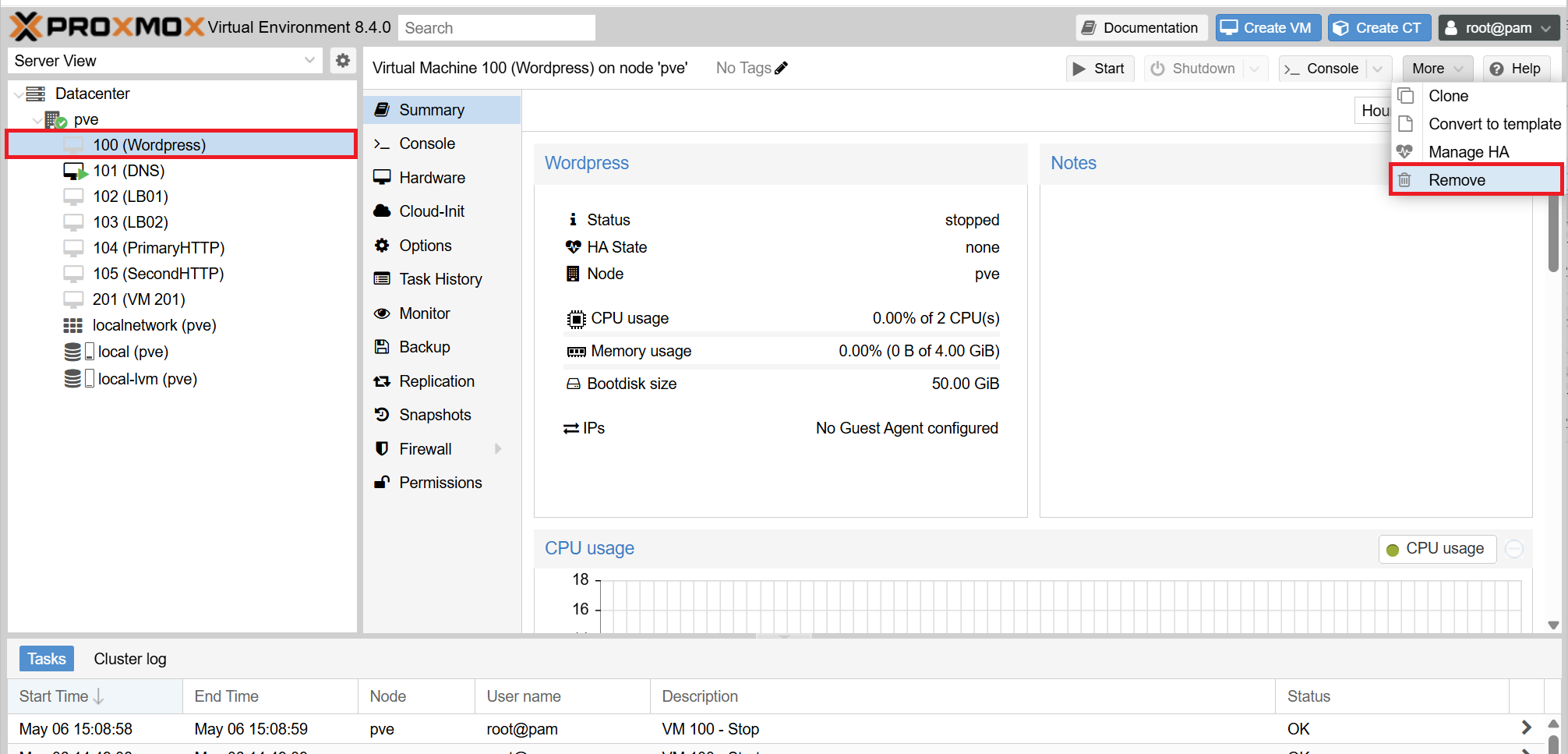Collapse the Datacenter tree node
1568x754 pixels.
(18, 94)
